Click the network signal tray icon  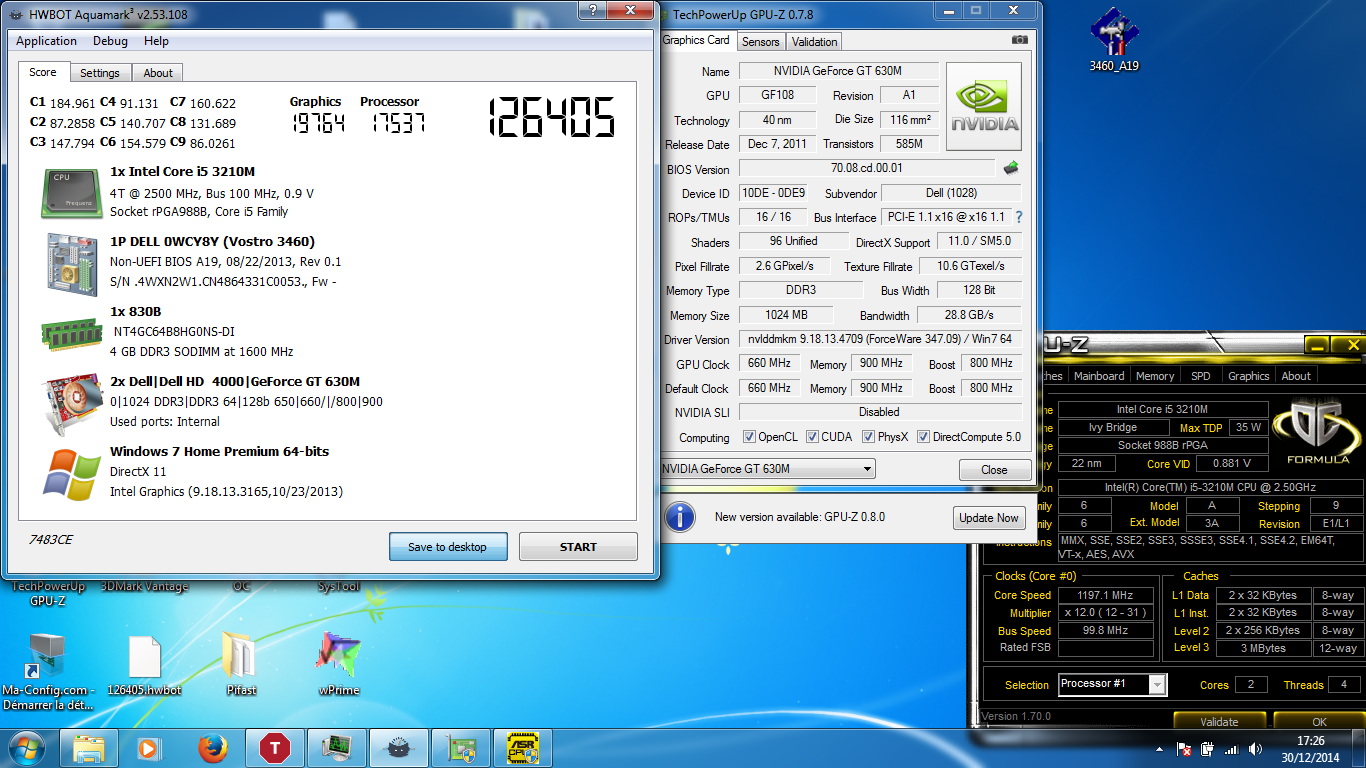click(x=1231, y=749)
